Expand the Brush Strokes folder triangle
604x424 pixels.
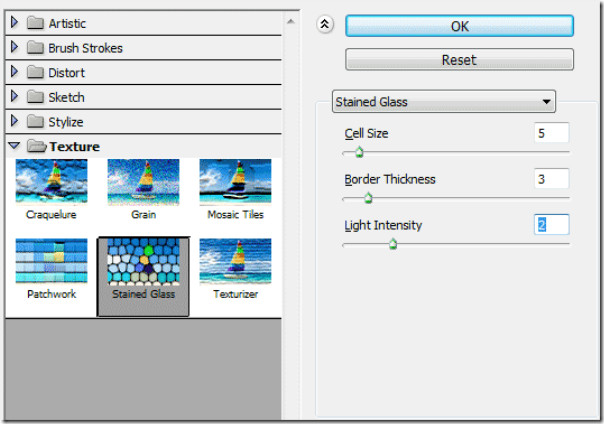pos(14,47)
